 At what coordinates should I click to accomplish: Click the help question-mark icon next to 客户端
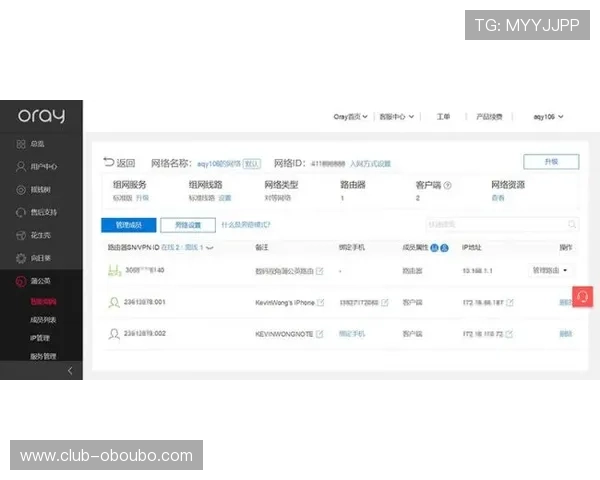tap(447, 185)
